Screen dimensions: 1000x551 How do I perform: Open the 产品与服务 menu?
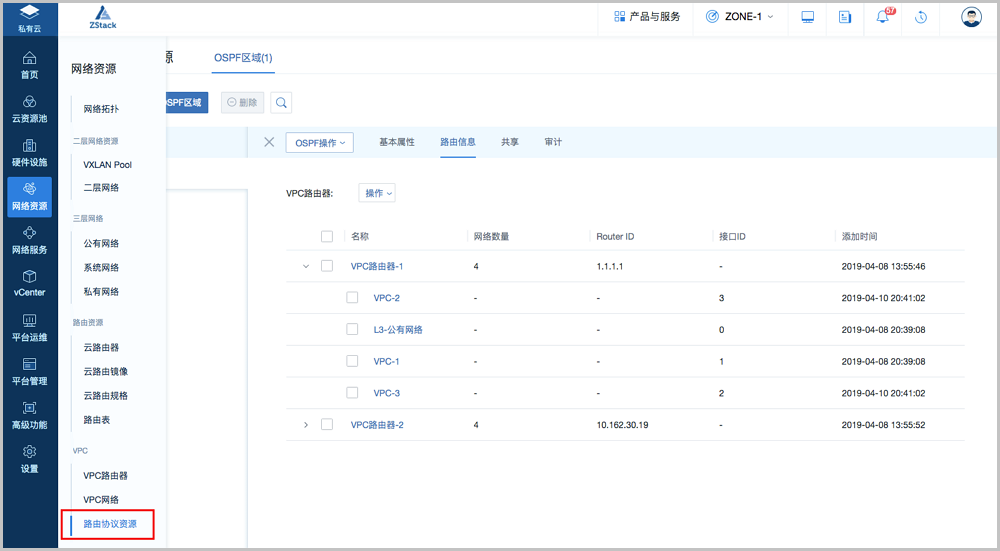click(x=647, y=17)
